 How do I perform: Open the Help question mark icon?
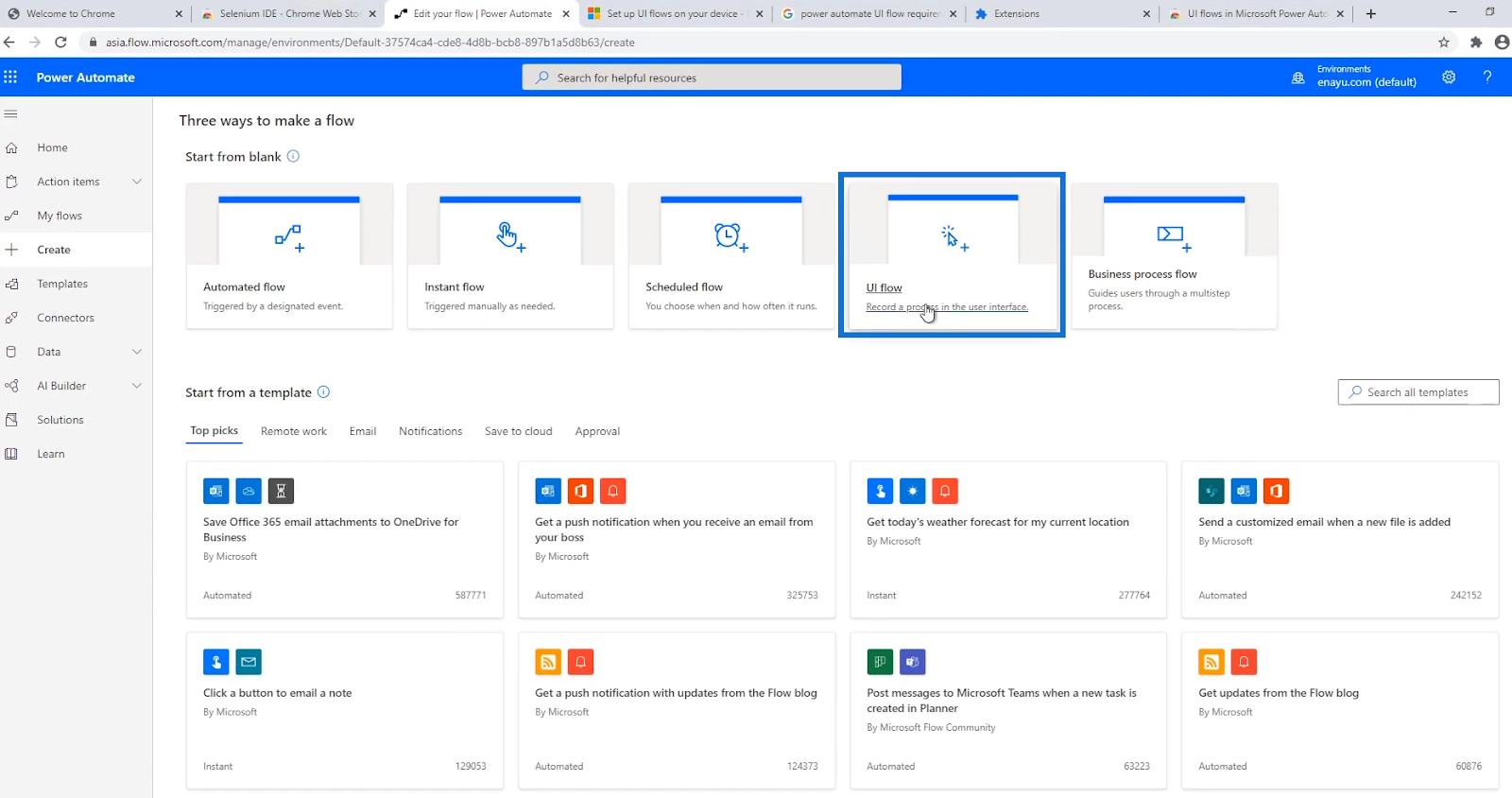coord(1486,77)
